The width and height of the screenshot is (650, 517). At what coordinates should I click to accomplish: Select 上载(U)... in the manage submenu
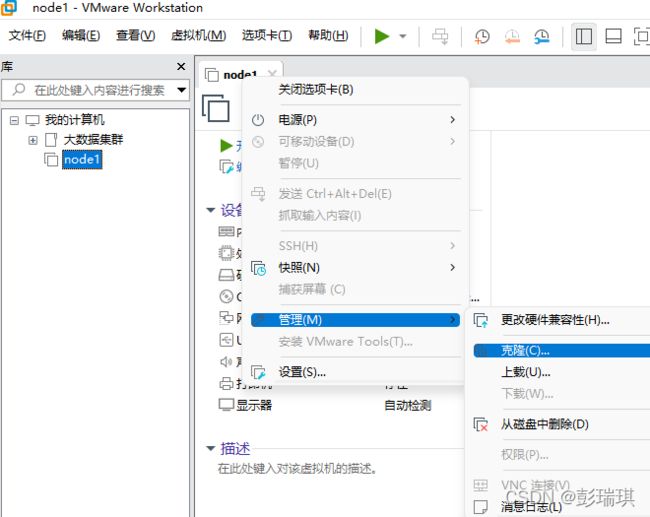point(526,372)
